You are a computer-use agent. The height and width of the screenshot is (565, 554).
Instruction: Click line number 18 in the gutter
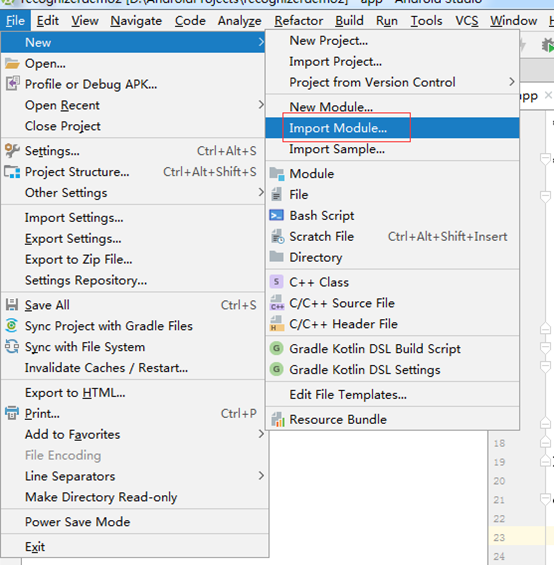click(499, 443)
